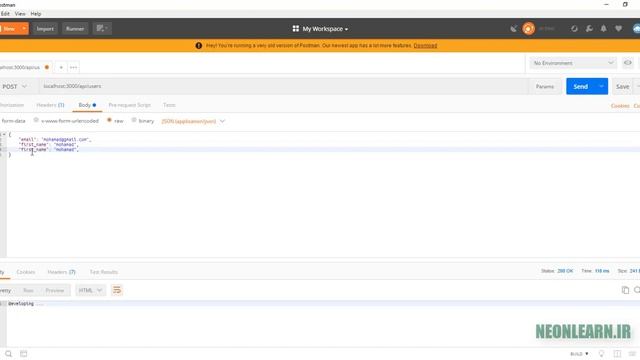Send the request with the Send button
Viewport: 640px width, 360px height.
click(580, 87)
